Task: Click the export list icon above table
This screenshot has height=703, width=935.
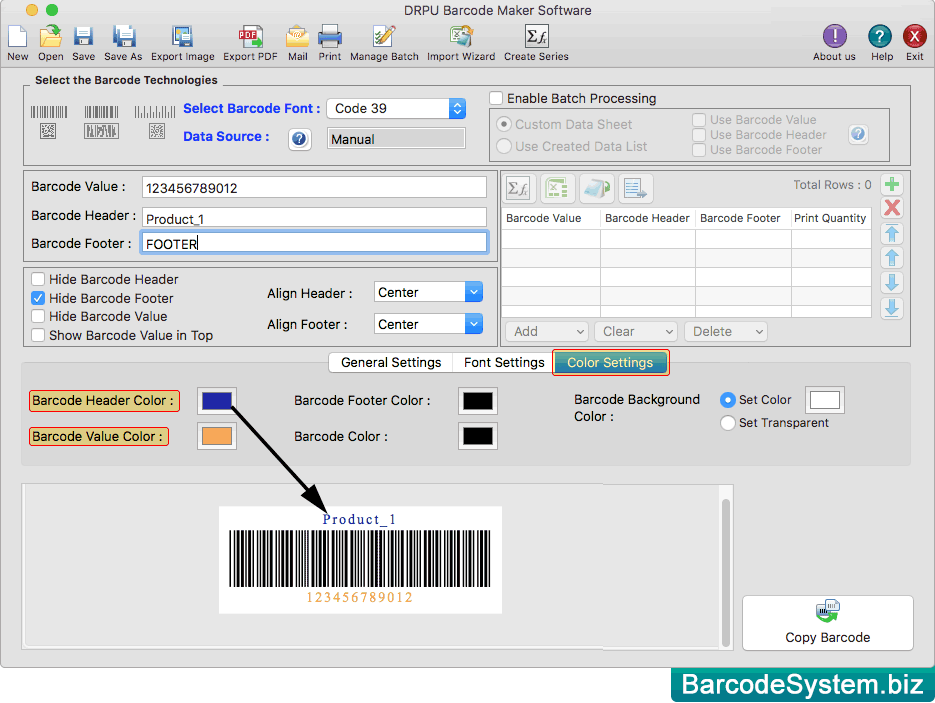Action: tap(636, 189)
